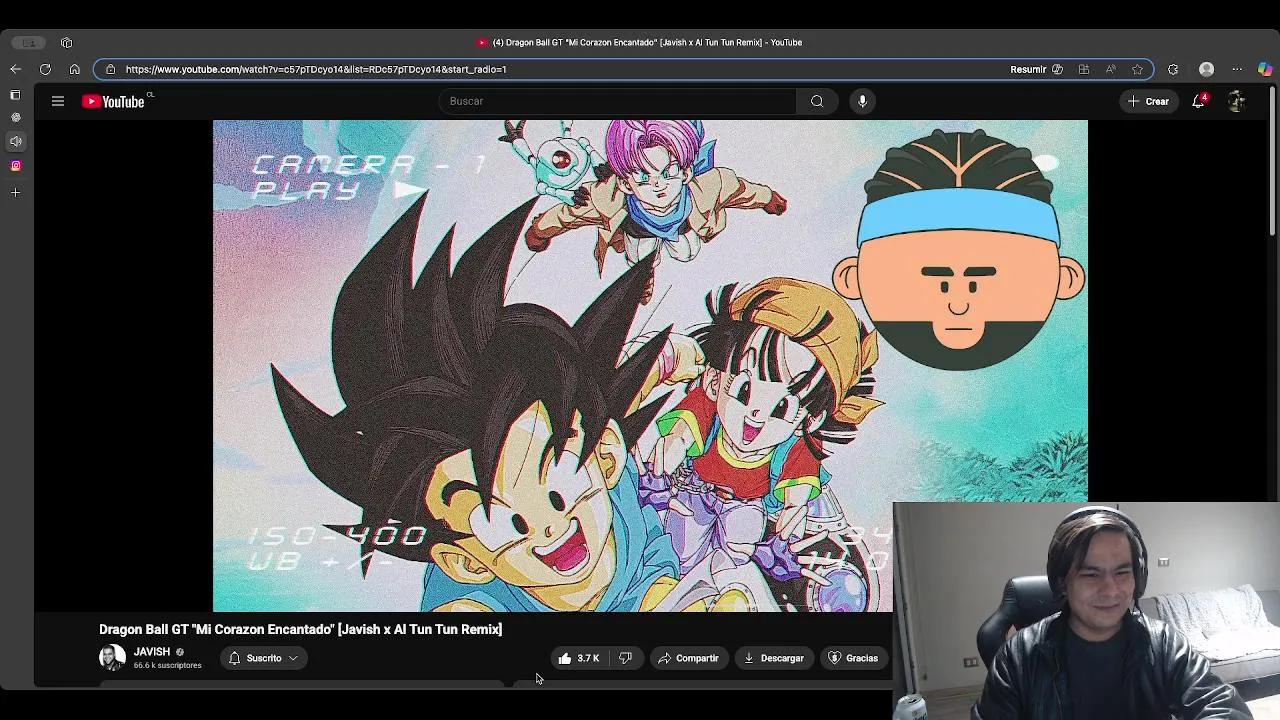The image size is (1280, 720).
Task: Open browser profile menu
Action: coord(1206,69)
